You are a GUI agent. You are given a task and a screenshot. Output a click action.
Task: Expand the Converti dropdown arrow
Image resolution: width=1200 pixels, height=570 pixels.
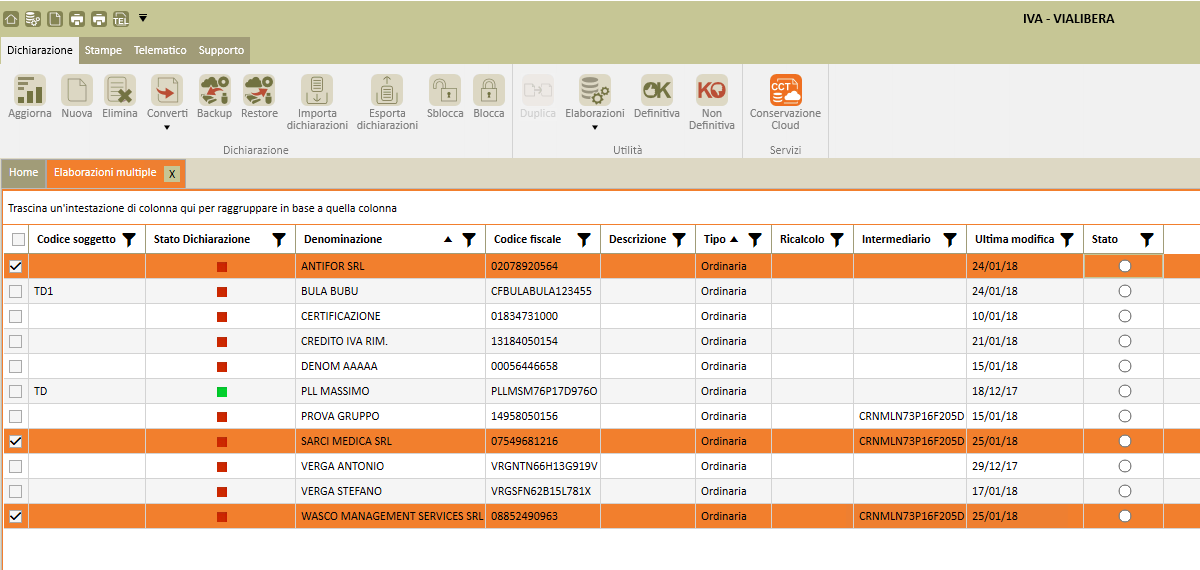167,127
